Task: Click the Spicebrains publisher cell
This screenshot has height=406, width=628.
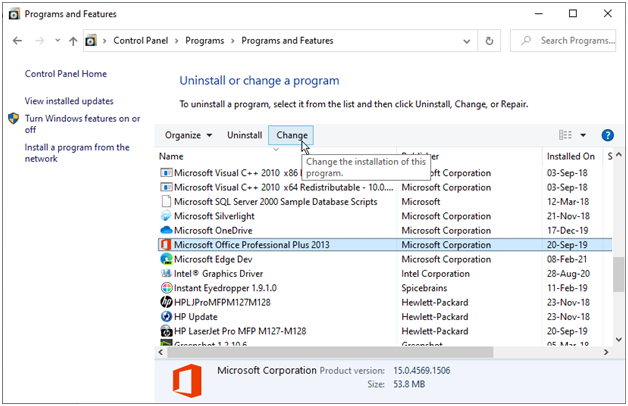Action: click(424, 288)
